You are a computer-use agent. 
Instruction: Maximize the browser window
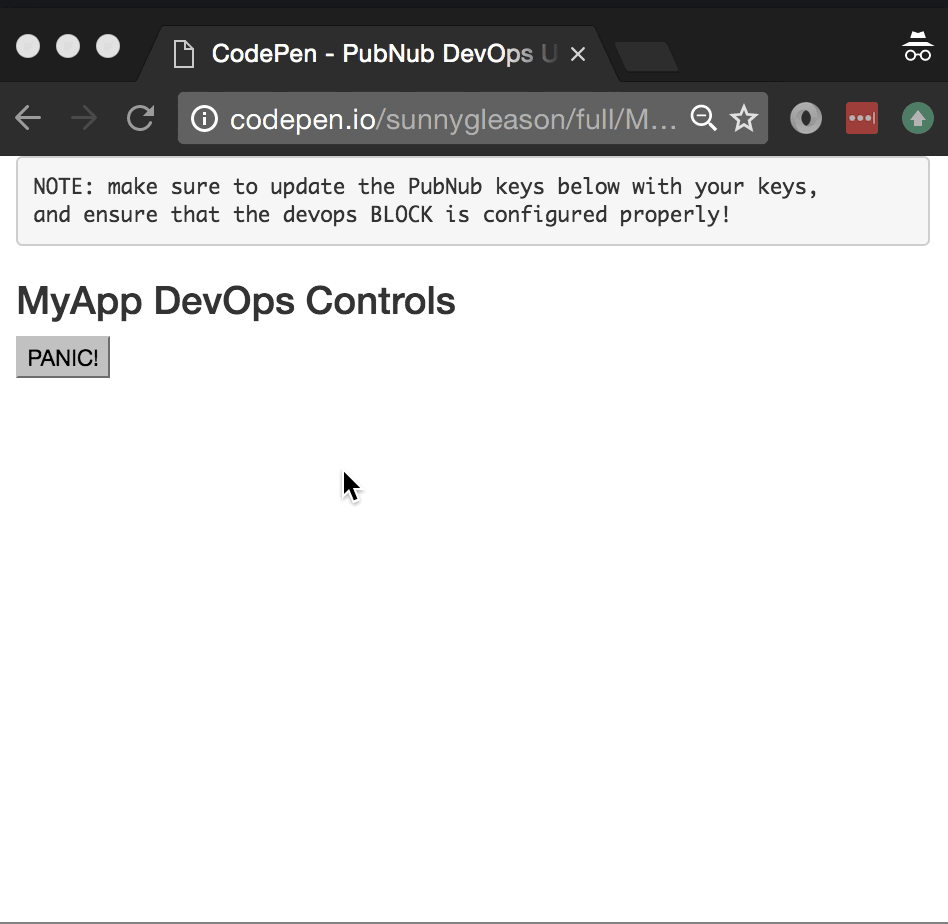(x=108, y=46)
